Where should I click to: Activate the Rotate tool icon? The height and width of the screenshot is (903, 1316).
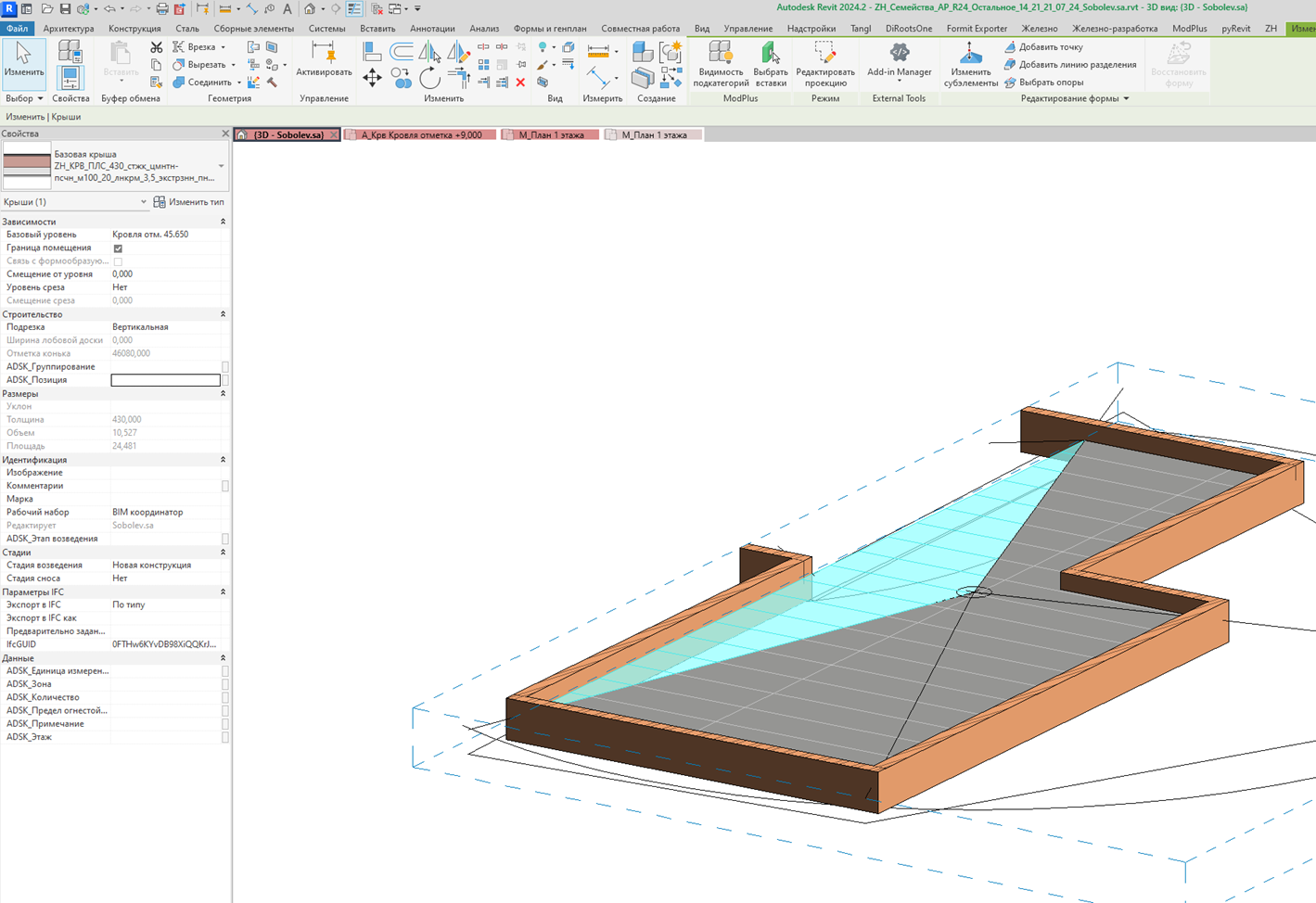coord(429,78)
